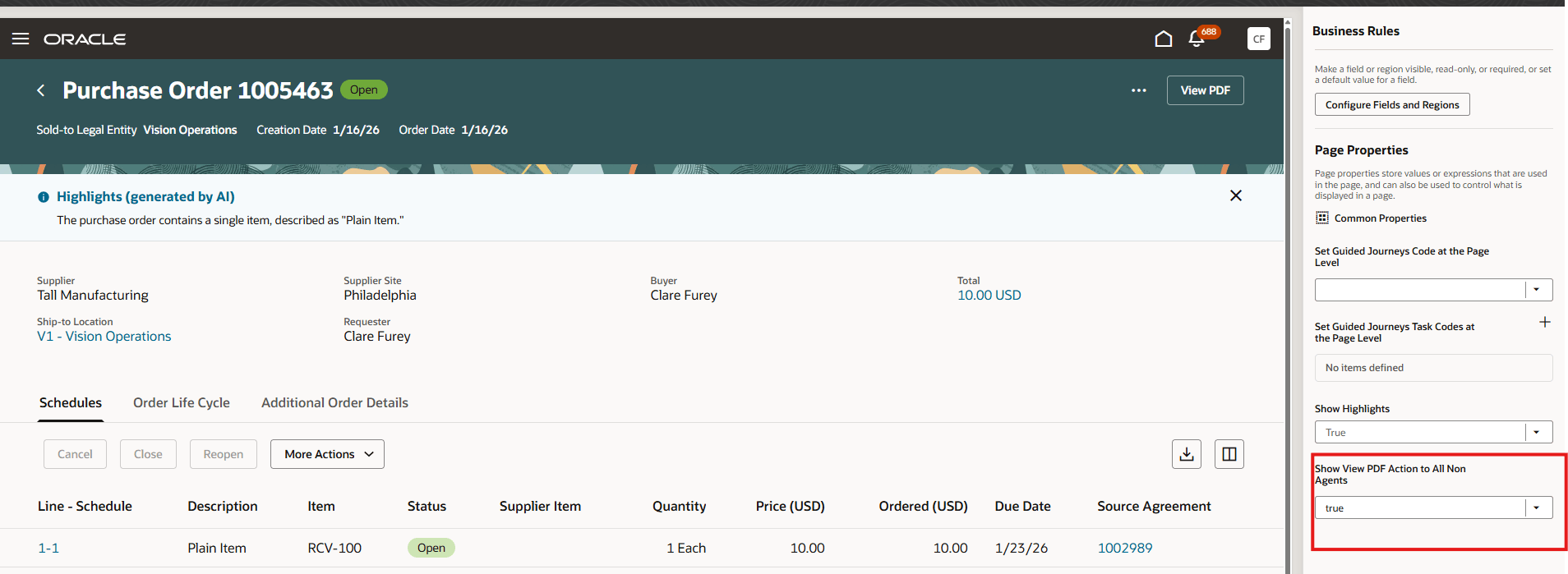Click the Due Date column header
1568x574 pixels.
[x=1022, y=506]
